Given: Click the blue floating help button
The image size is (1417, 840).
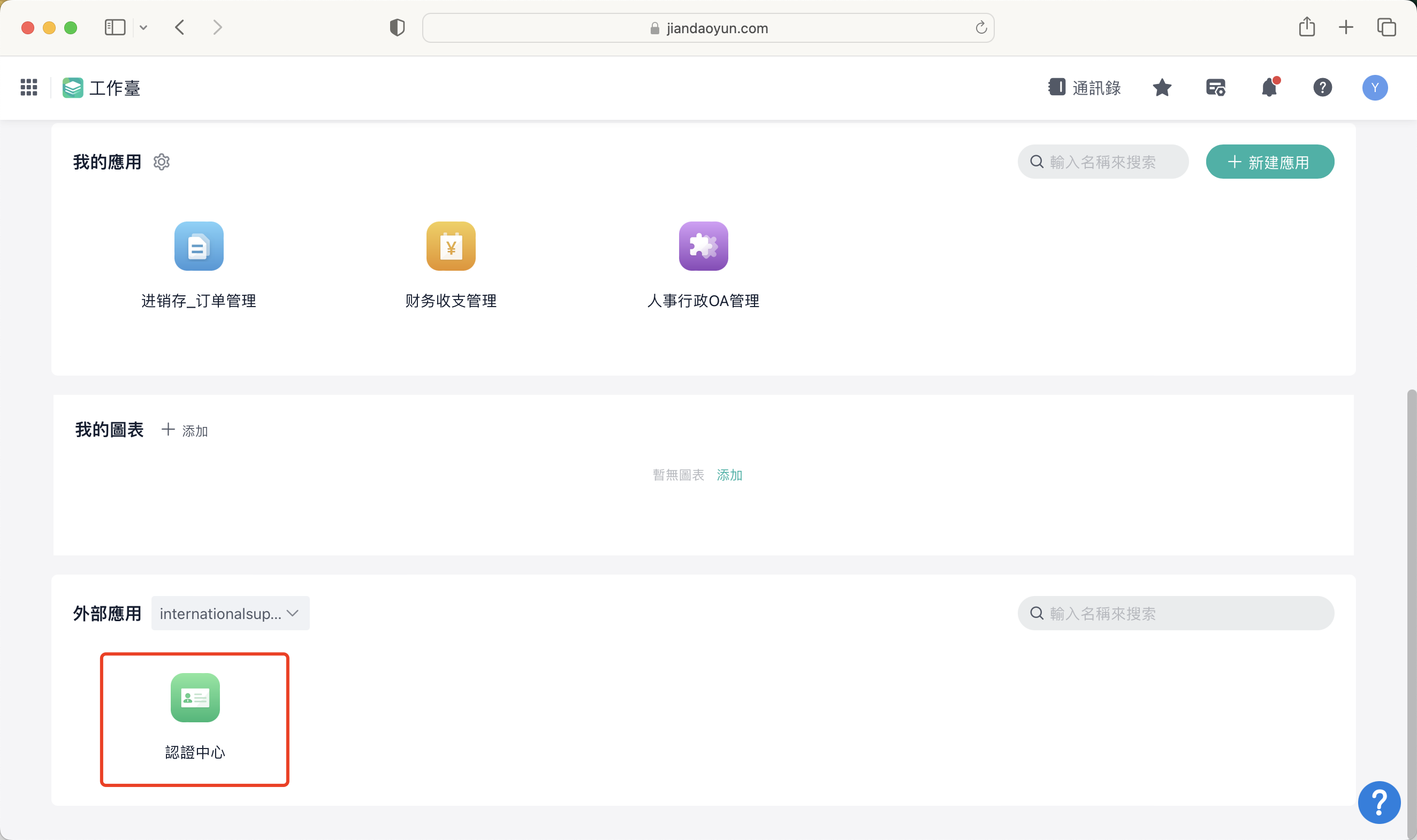Looking at the screenshot, I should click(1378, 802).
